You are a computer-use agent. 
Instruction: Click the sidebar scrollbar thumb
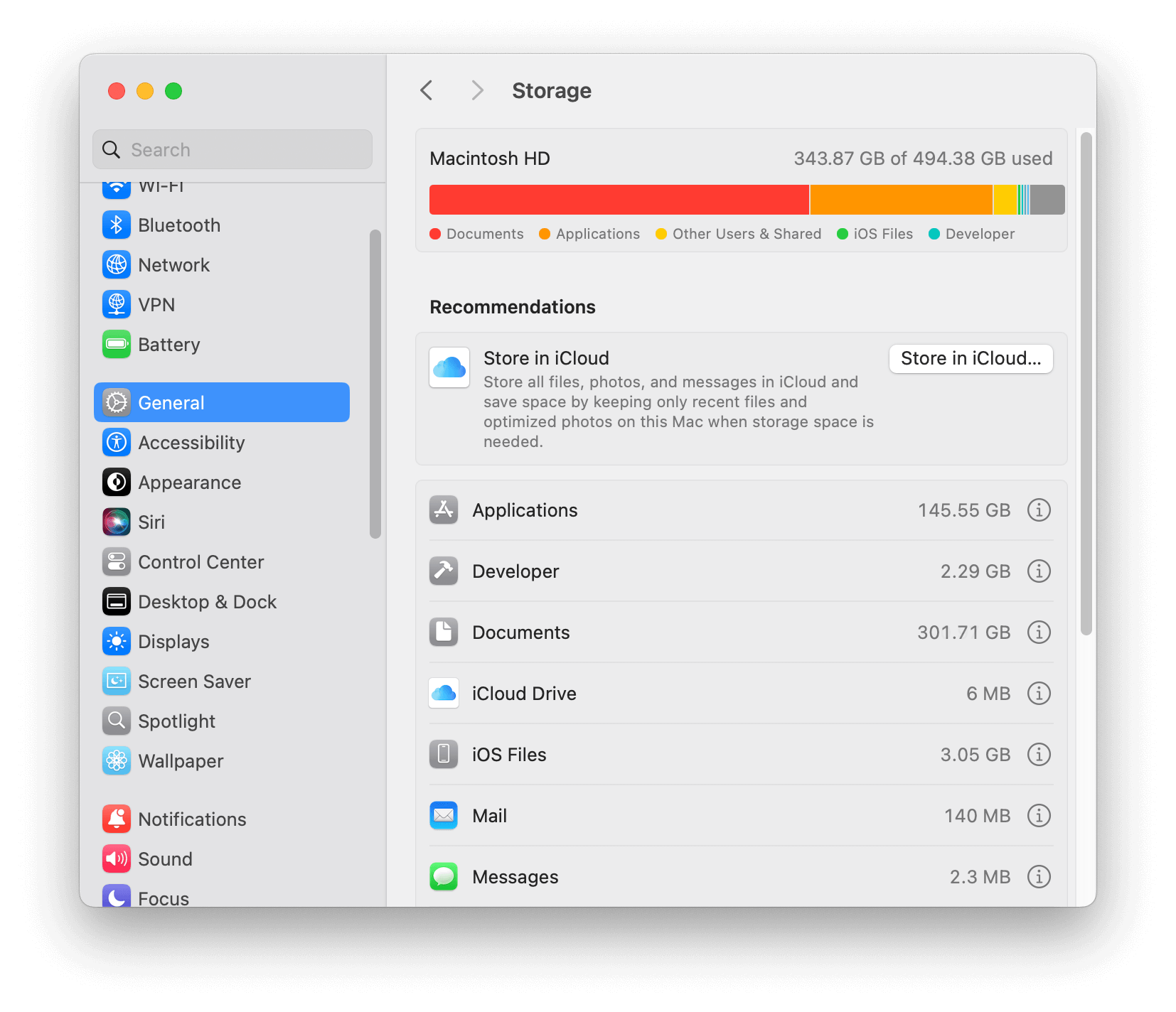point(375,384)
